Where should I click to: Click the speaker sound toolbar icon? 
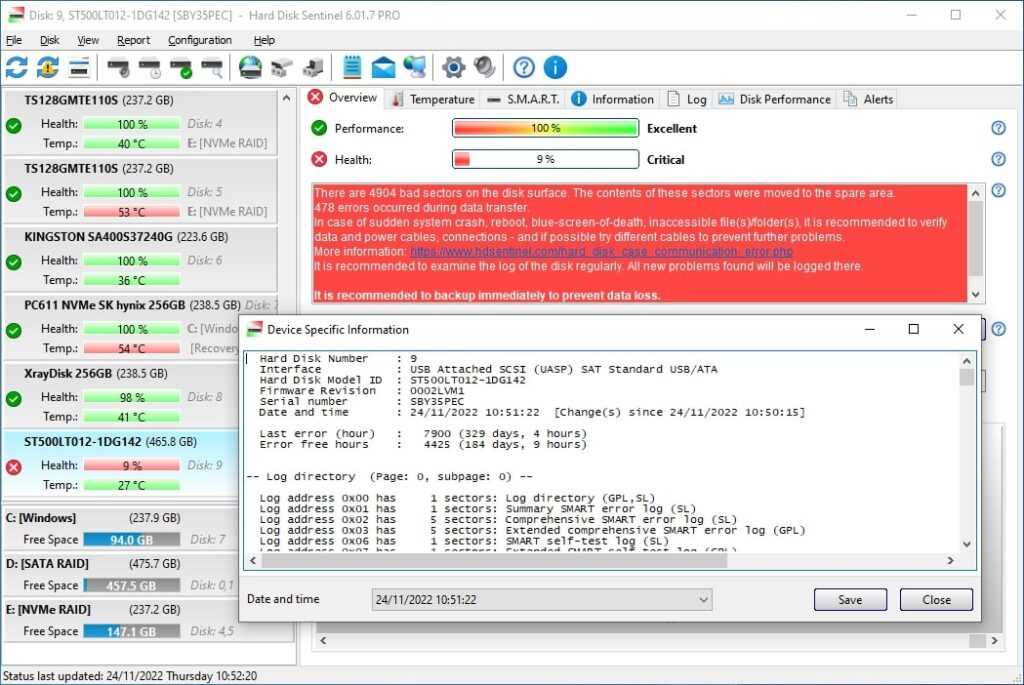(x=485, y=67)
